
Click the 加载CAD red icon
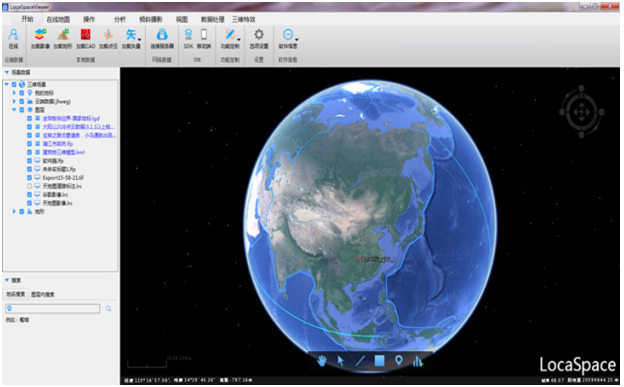click(x=86, y=35)
